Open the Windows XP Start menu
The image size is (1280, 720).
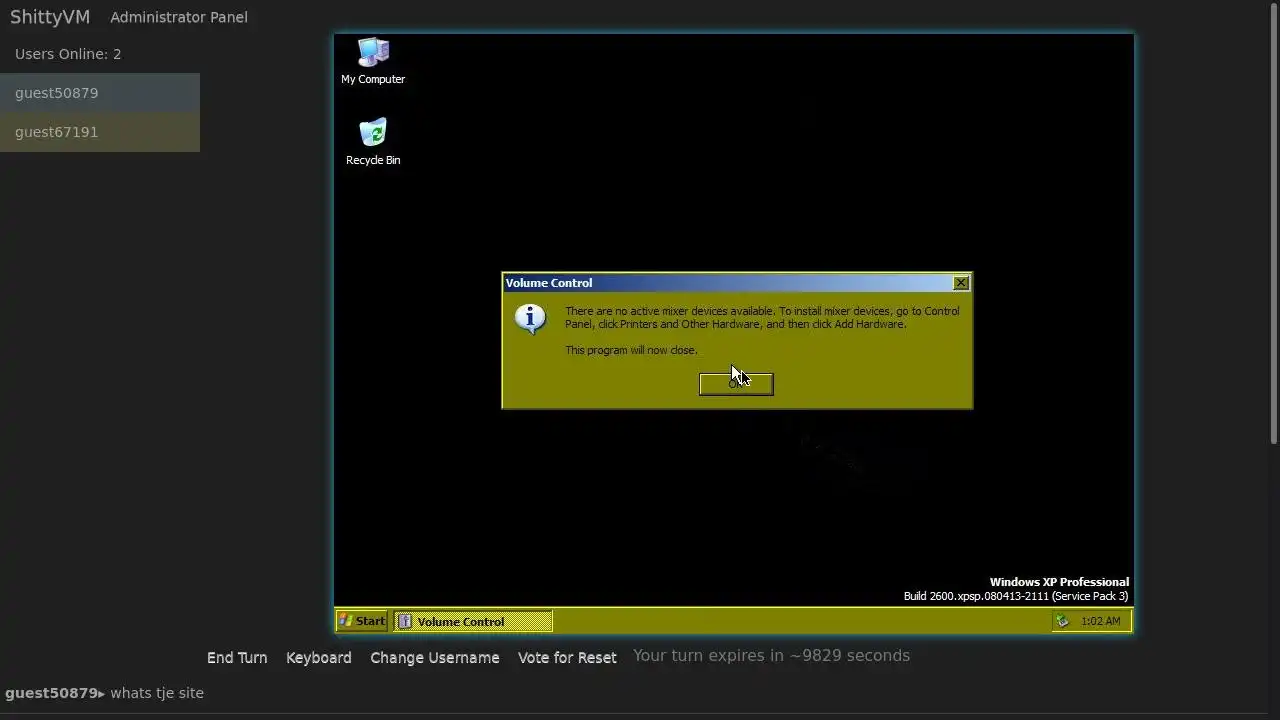tap(363, 621)
